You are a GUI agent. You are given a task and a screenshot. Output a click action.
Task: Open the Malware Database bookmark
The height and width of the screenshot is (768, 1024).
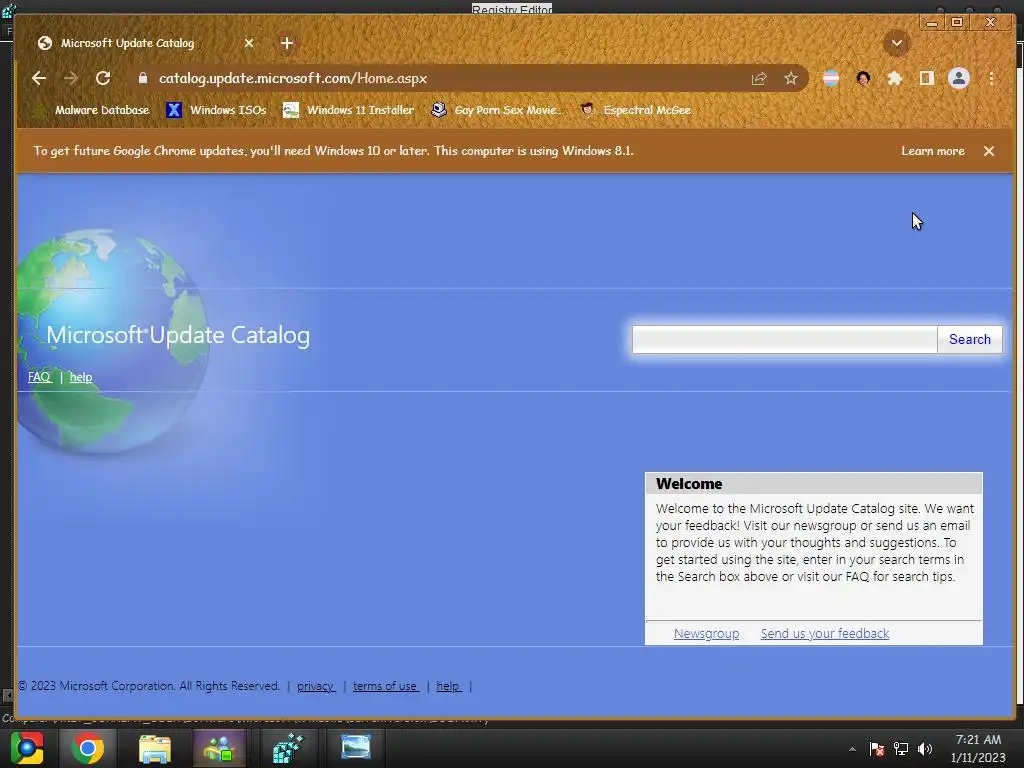91,110
